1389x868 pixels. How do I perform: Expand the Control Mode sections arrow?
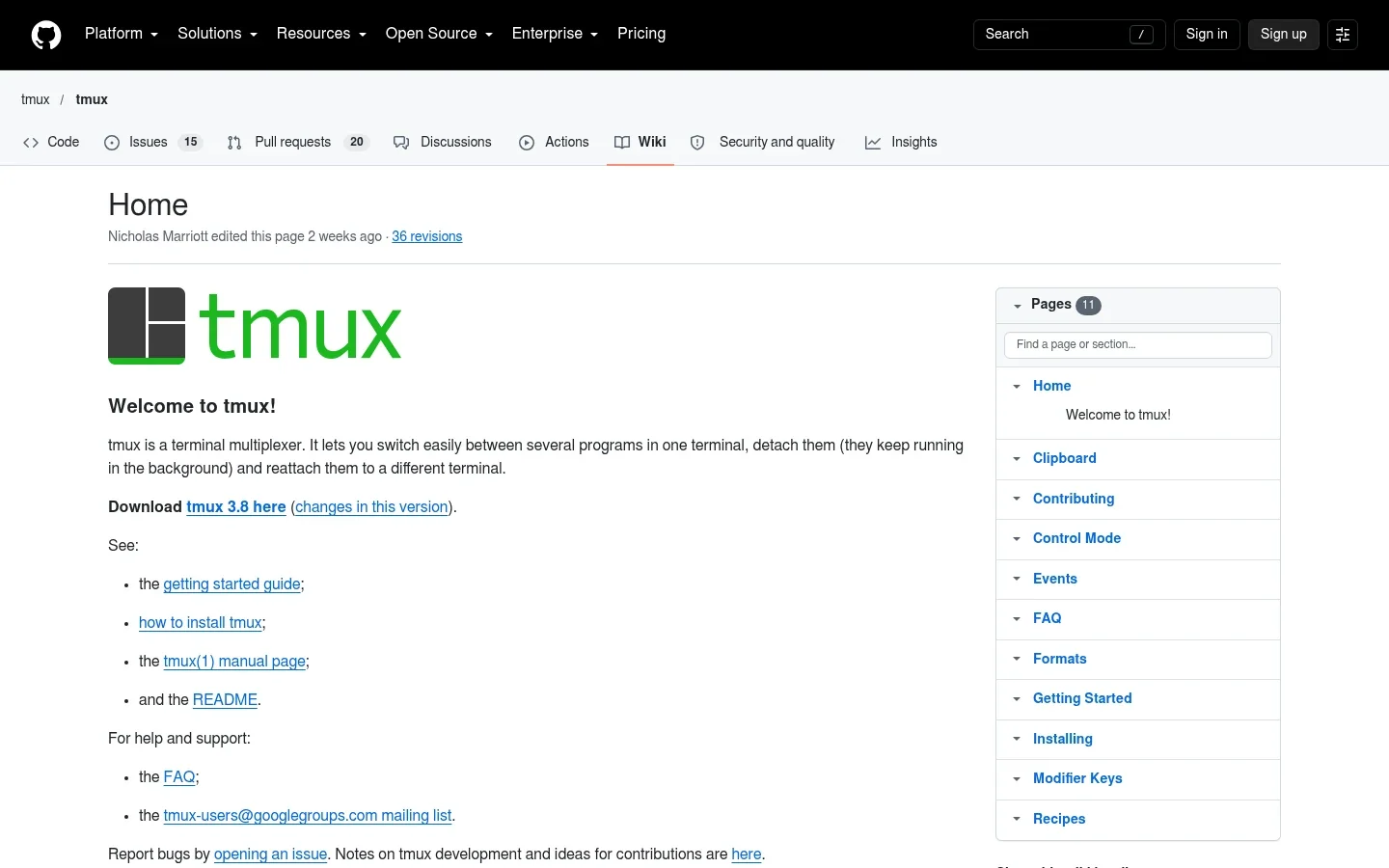[1017, 539]
